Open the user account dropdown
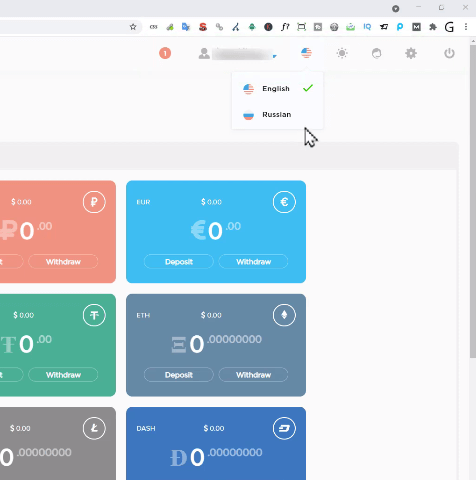 [238, 53]
